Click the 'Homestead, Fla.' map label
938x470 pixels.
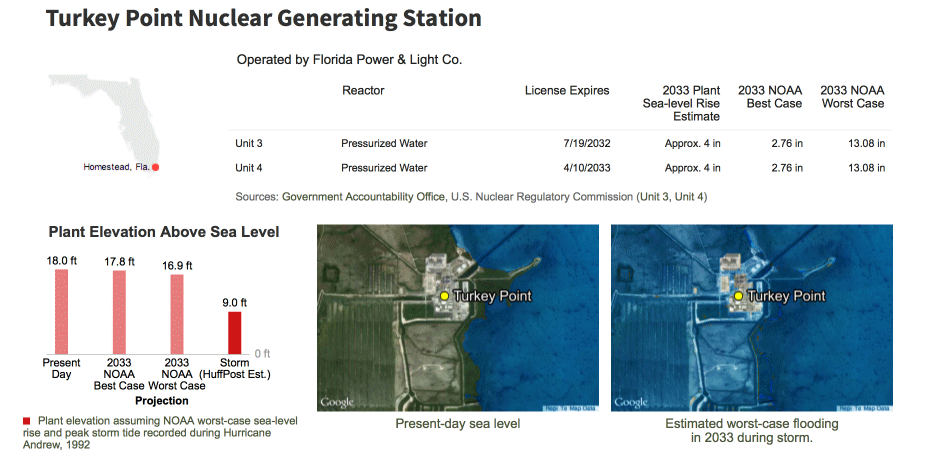tap(116, 167)
